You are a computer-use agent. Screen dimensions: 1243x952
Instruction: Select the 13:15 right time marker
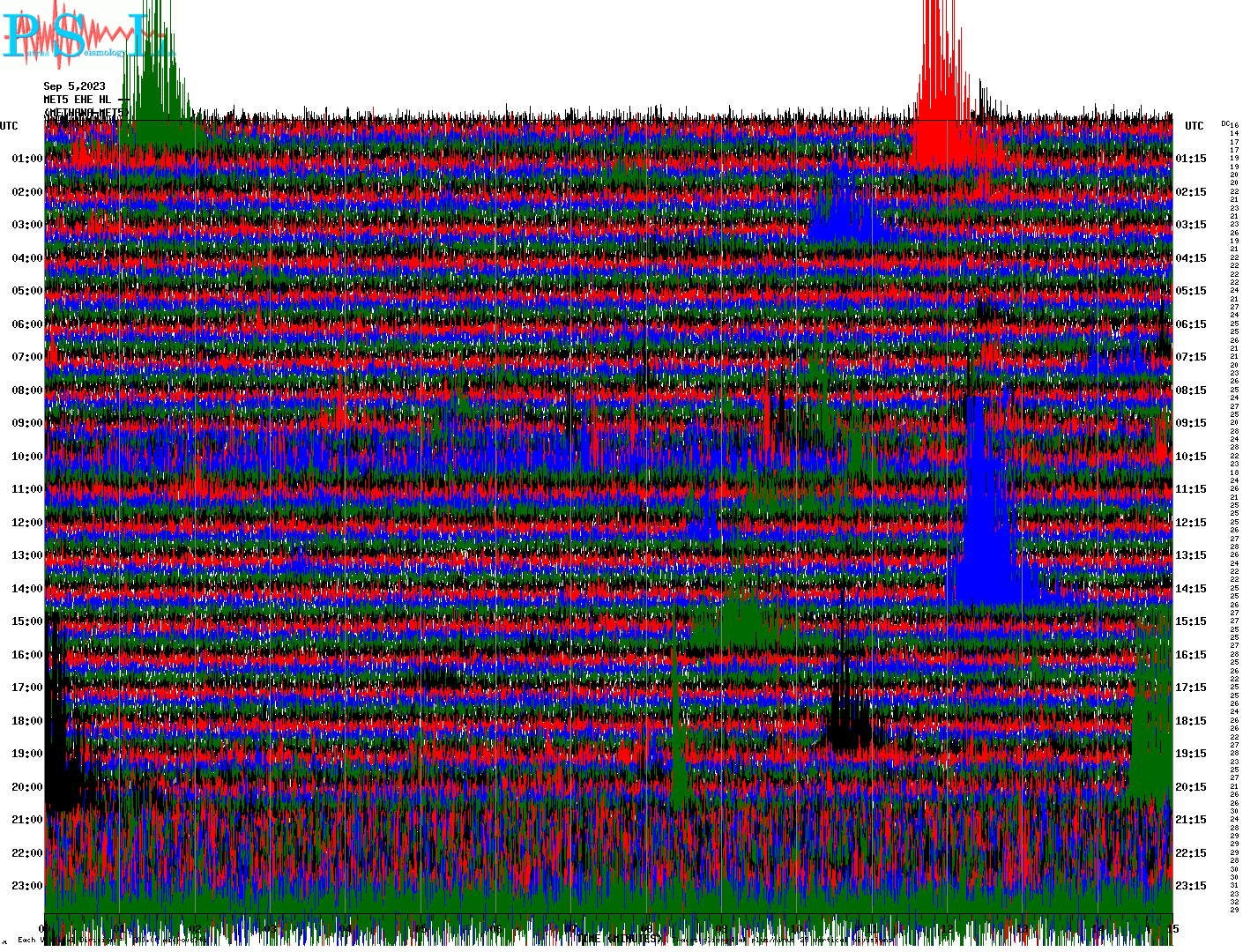point(1191,555)
